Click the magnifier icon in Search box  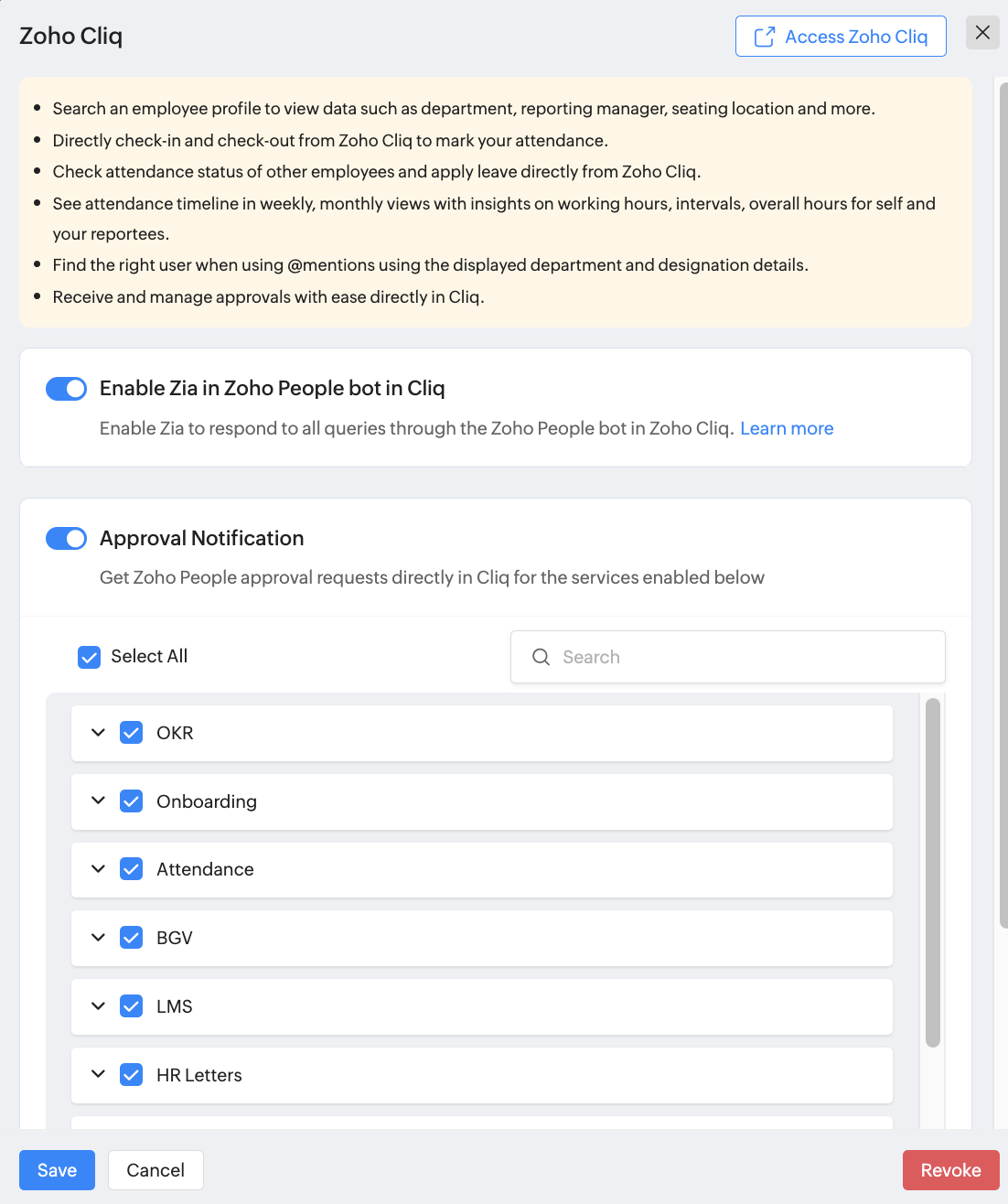[x=541, y=657]
